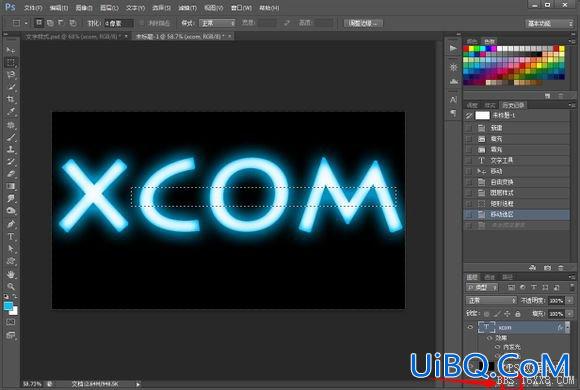Open the tool preset picker arrow
The height and width of the screenshot is (390, 580).
(26, 23)
